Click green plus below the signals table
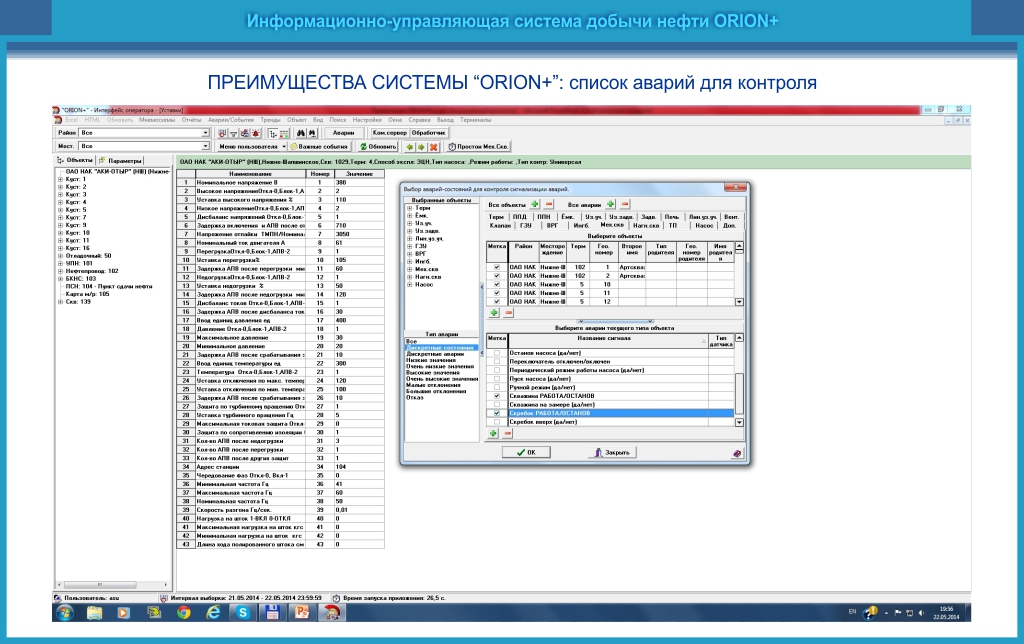 click(494, 433)
